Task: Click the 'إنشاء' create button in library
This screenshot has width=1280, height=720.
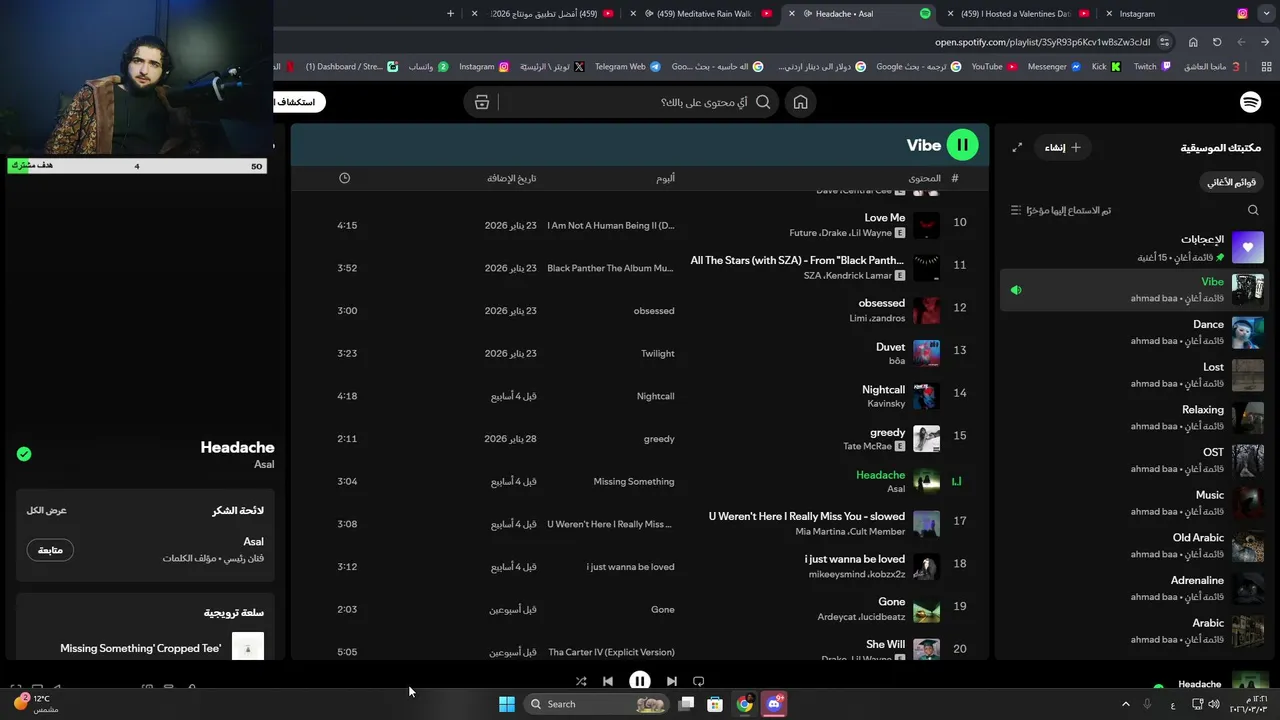Action: pos(1062,147)
